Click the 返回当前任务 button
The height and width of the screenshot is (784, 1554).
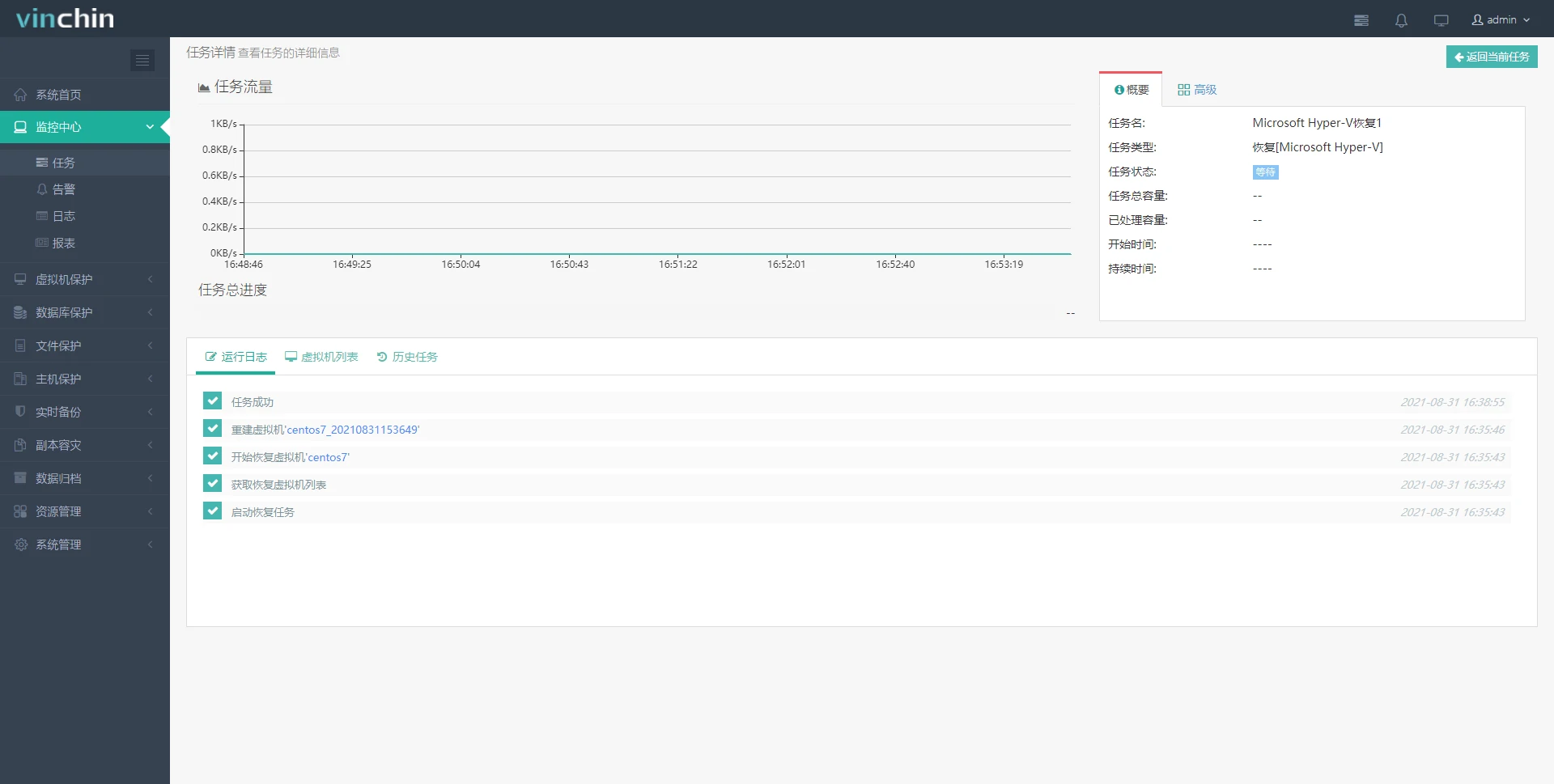click(x=1492, y=57)
